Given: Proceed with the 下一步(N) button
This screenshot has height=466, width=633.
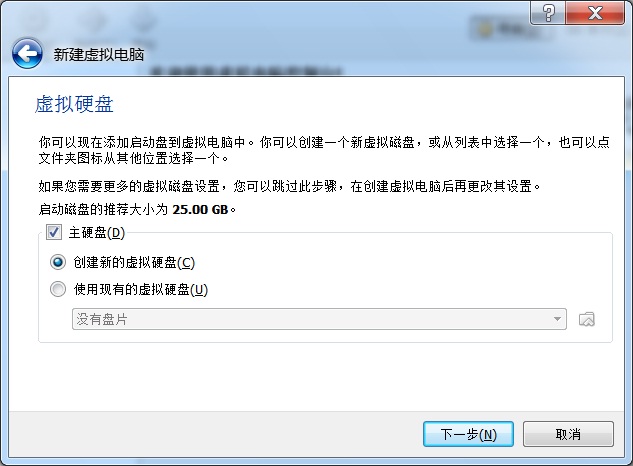Looking at the screenshot, I should [x=468, y=434].
